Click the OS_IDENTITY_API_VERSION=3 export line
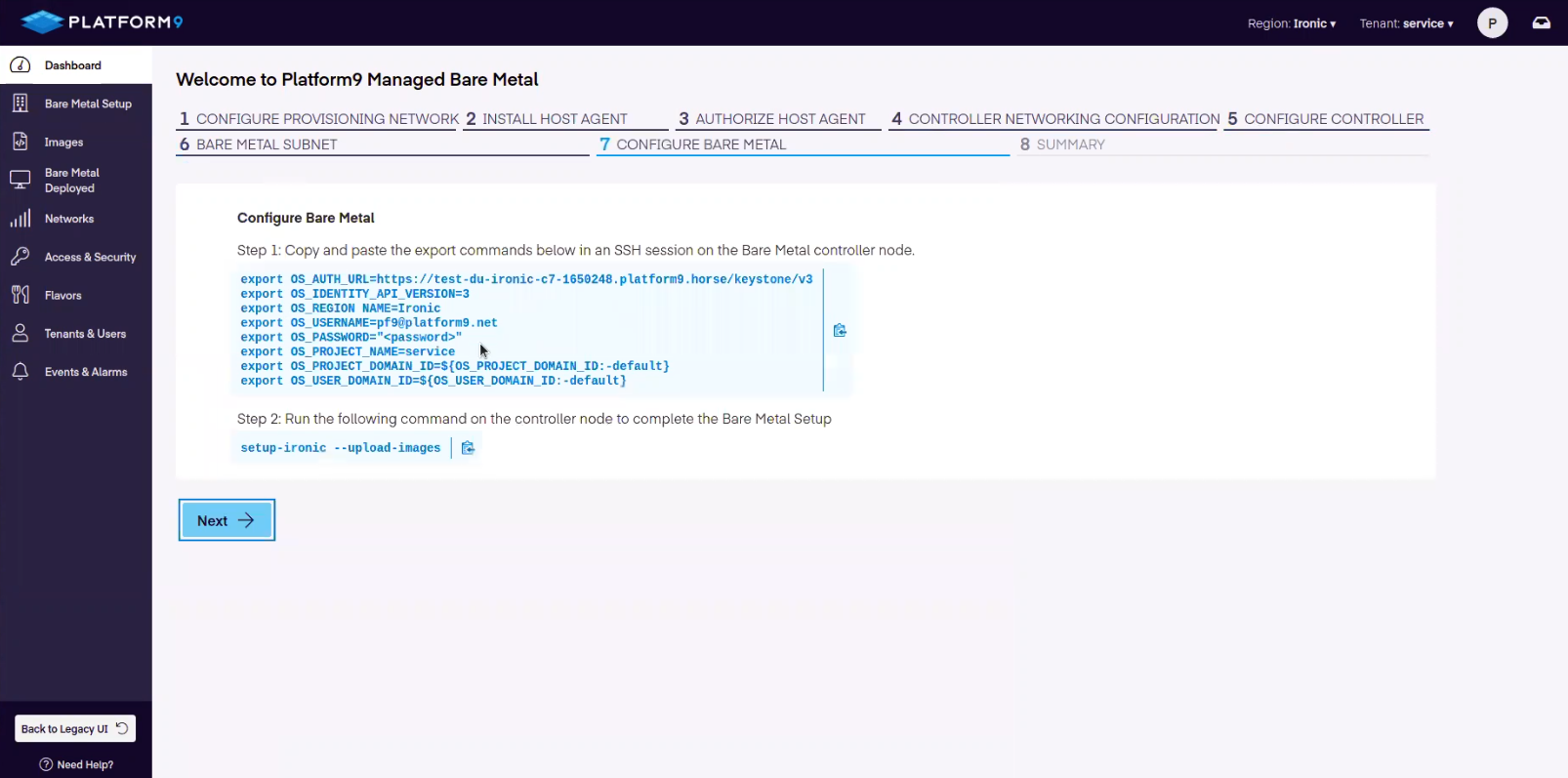 pos(354,294)
